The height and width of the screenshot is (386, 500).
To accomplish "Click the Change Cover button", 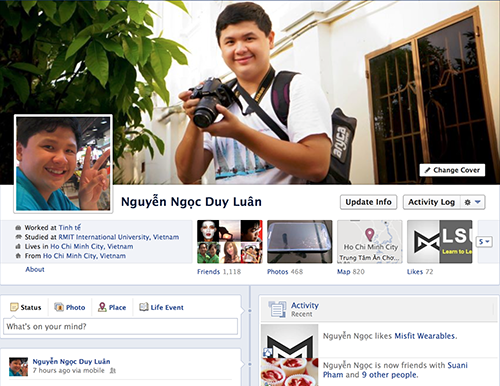I will pyautogui.click(x=452, y=170).
